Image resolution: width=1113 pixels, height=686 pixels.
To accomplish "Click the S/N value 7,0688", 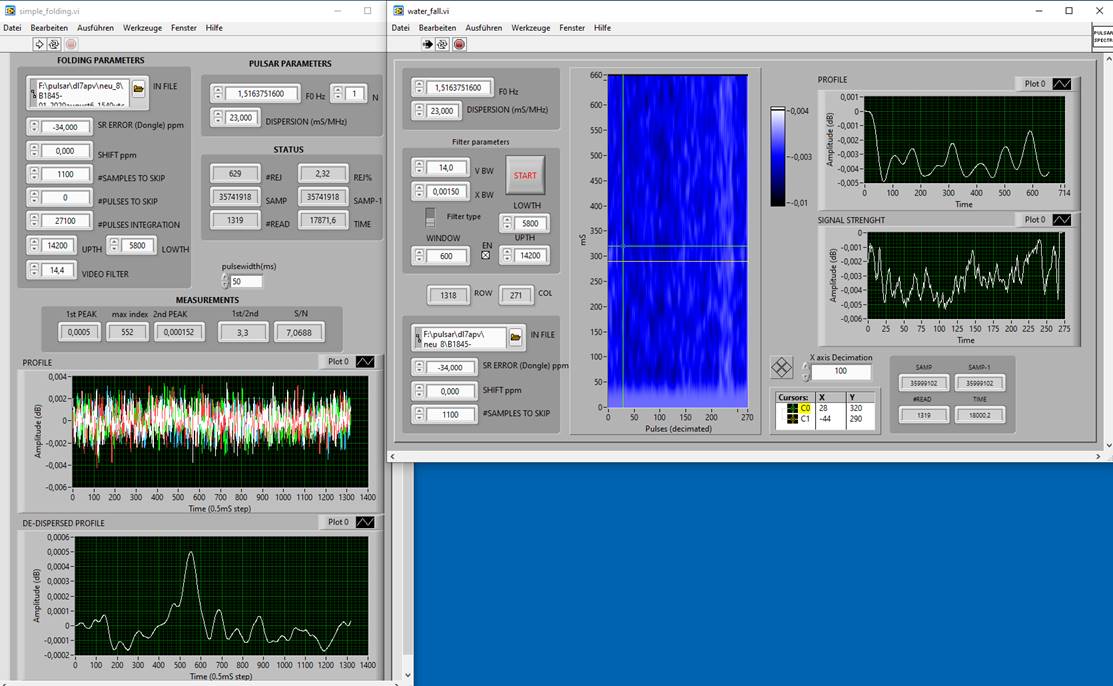I will (x=299, y=332).
